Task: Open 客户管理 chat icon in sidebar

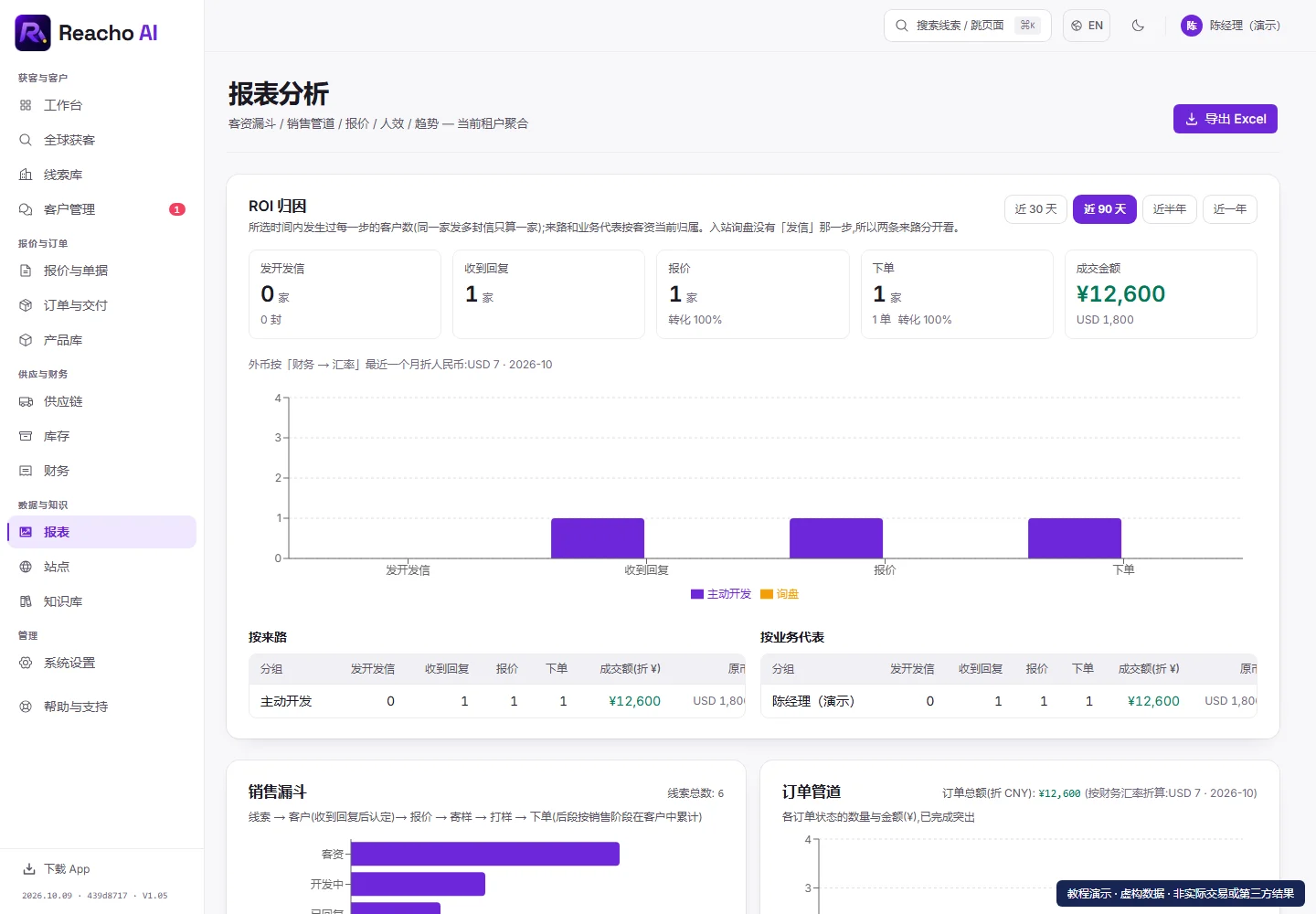Action: point(26,209)
